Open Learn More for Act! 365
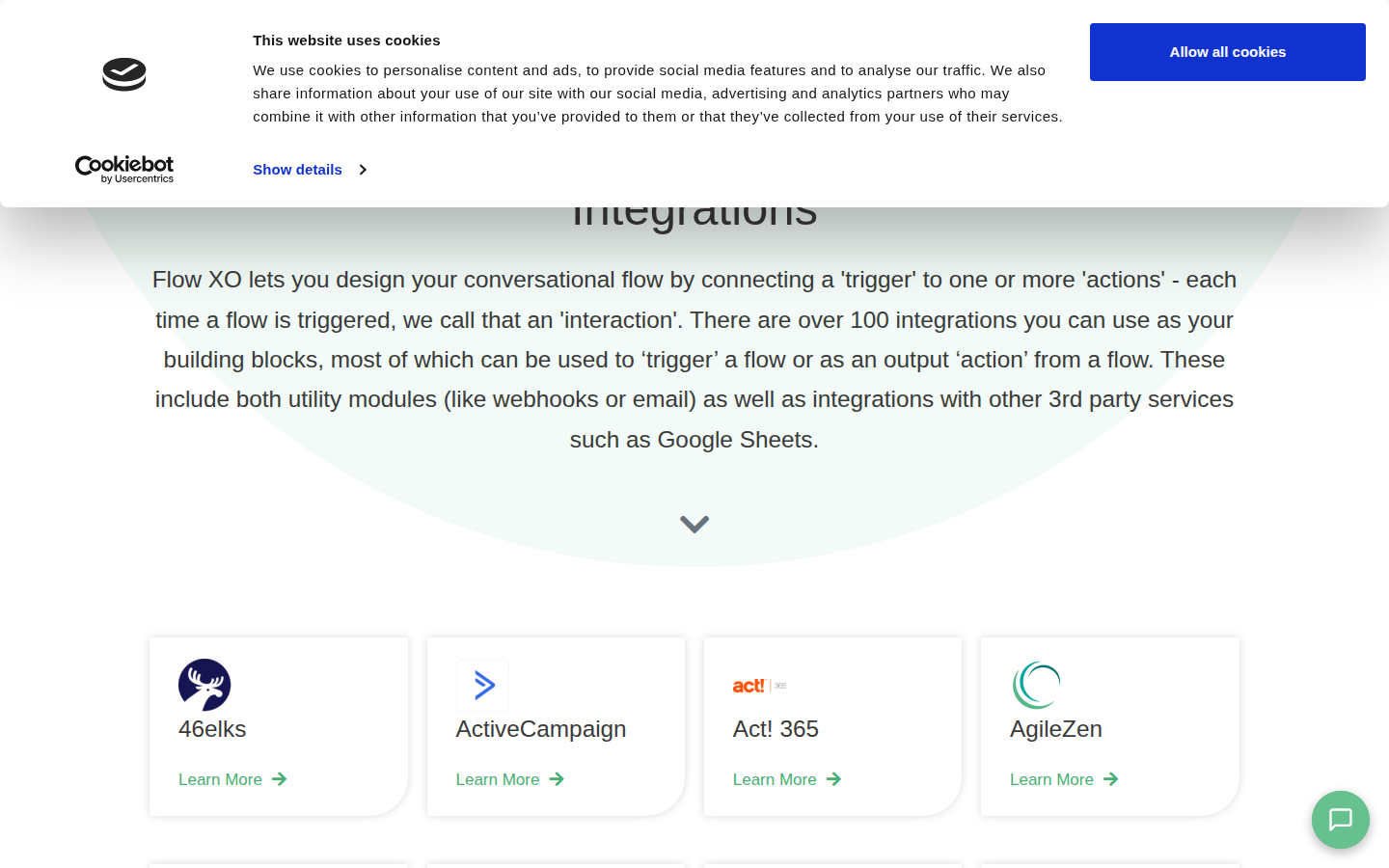Screen dimensions: 1389x868 click(x=775, y=779)
